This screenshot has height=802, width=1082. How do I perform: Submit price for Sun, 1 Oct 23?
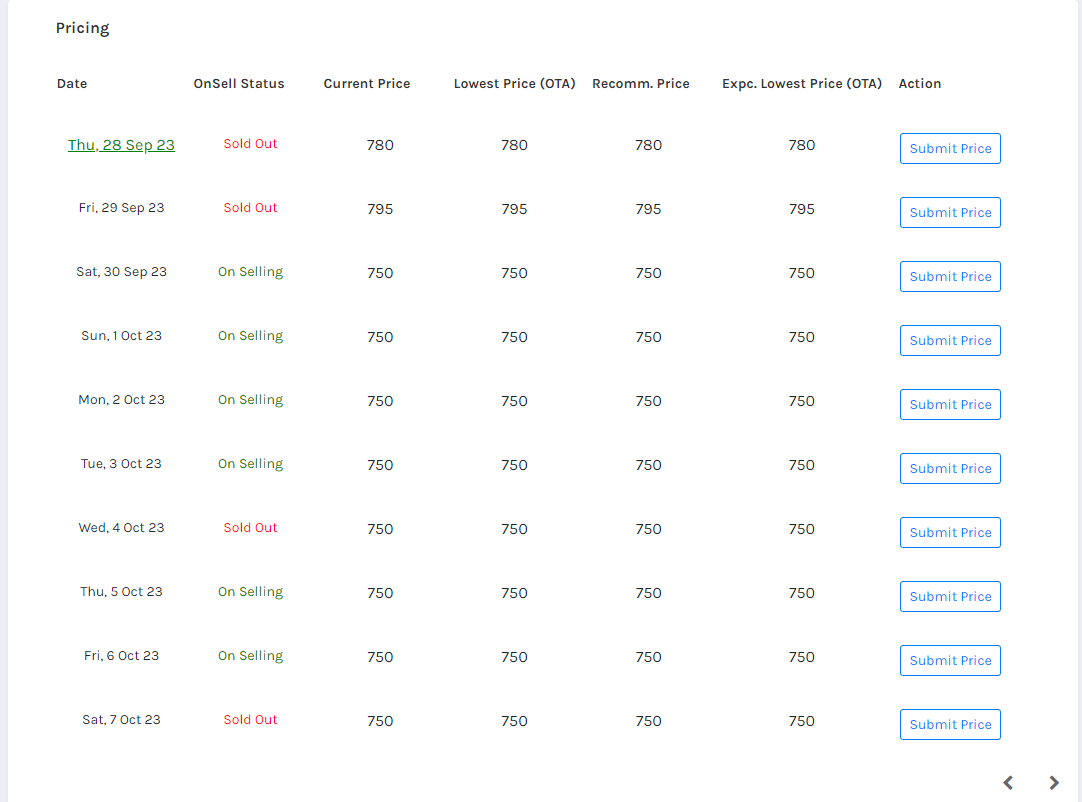pos(950,340)
